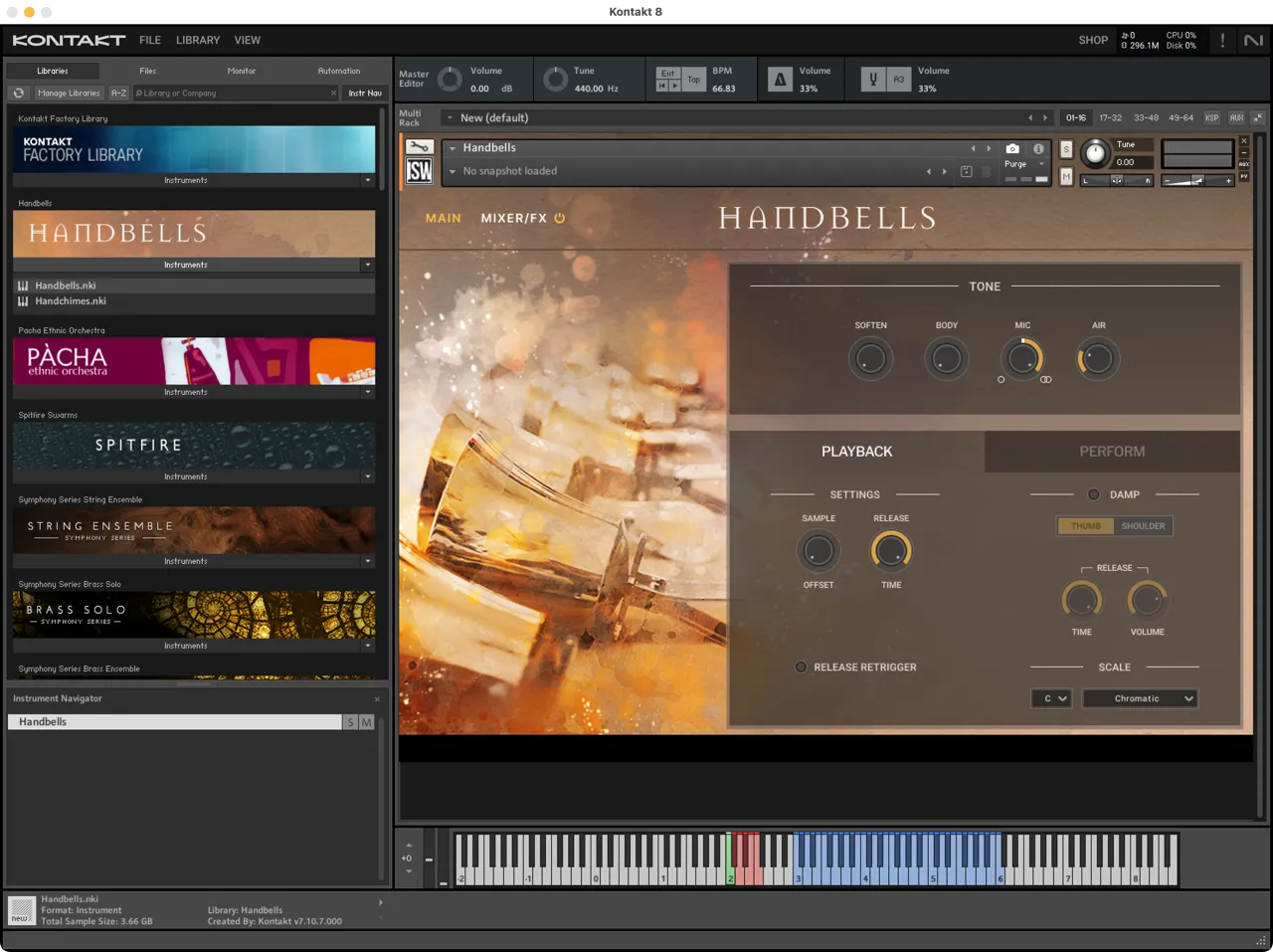The image size is (1273, 952).
Task: Click the refresh libraries icon in the Libraries panel
Action: click(17, 93)
